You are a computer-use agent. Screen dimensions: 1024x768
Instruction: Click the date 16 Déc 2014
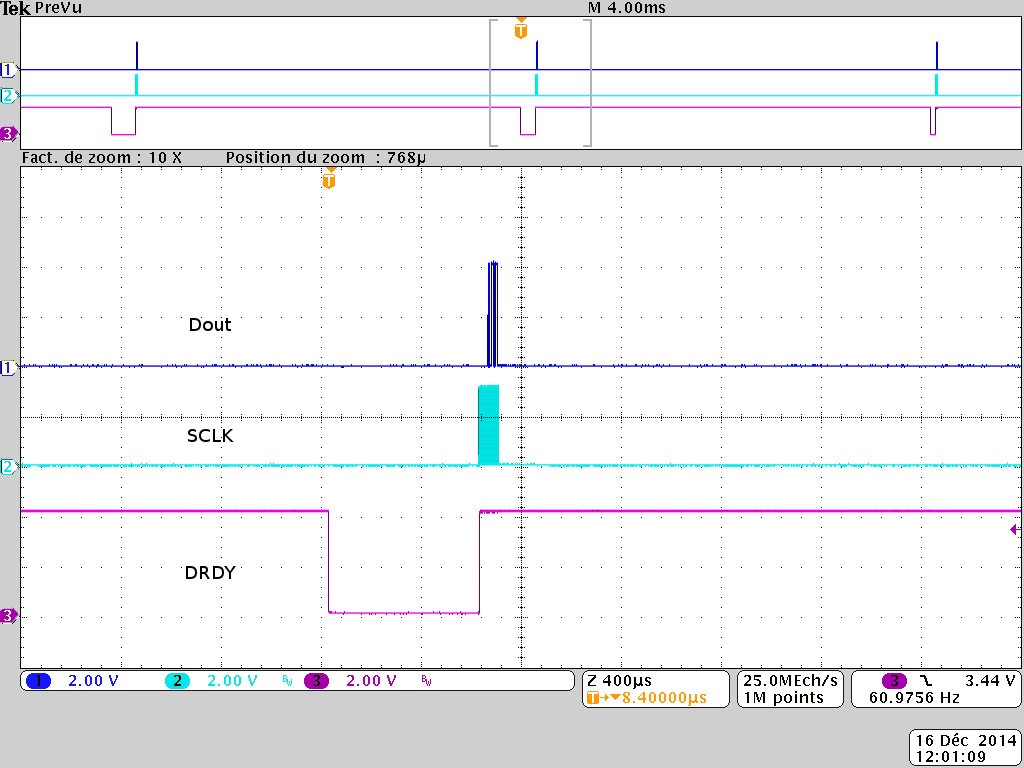click(967, 741)
